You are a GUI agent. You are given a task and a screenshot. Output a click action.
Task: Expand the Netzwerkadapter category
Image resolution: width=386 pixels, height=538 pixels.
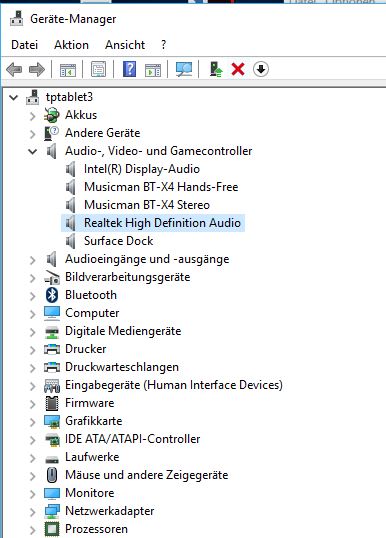33,512
